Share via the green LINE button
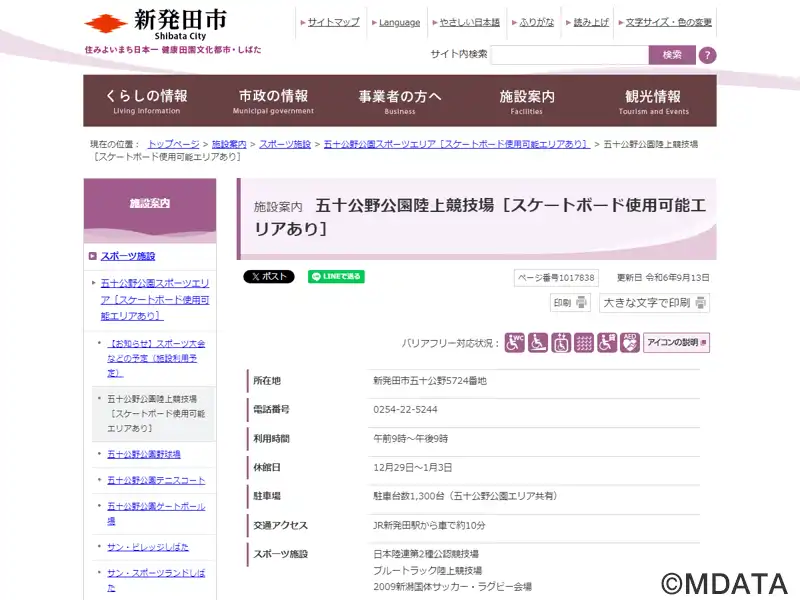The width and height of the screenshot is (800, 600). coord(336,277)
